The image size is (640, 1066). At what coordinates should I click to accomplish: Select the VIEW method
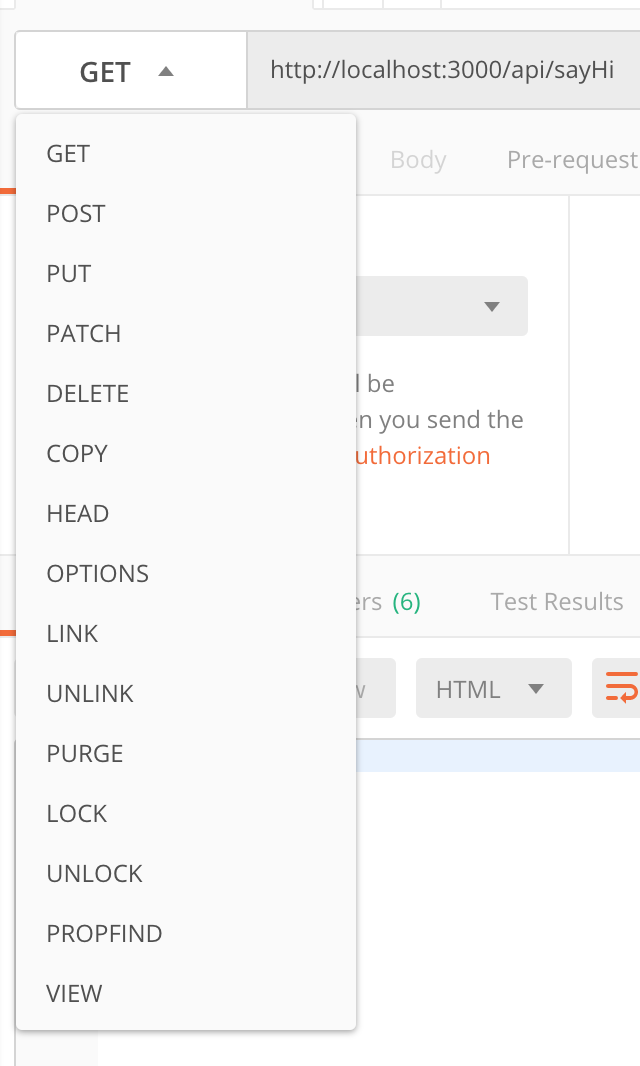tap(75, 993)
